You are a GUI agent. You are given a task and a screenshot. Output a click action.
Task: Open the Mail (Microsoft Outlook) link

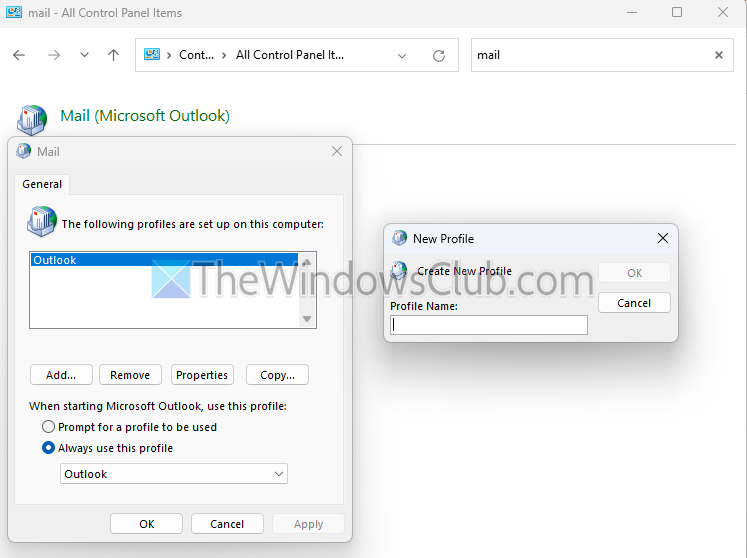[x=145, y=116]
